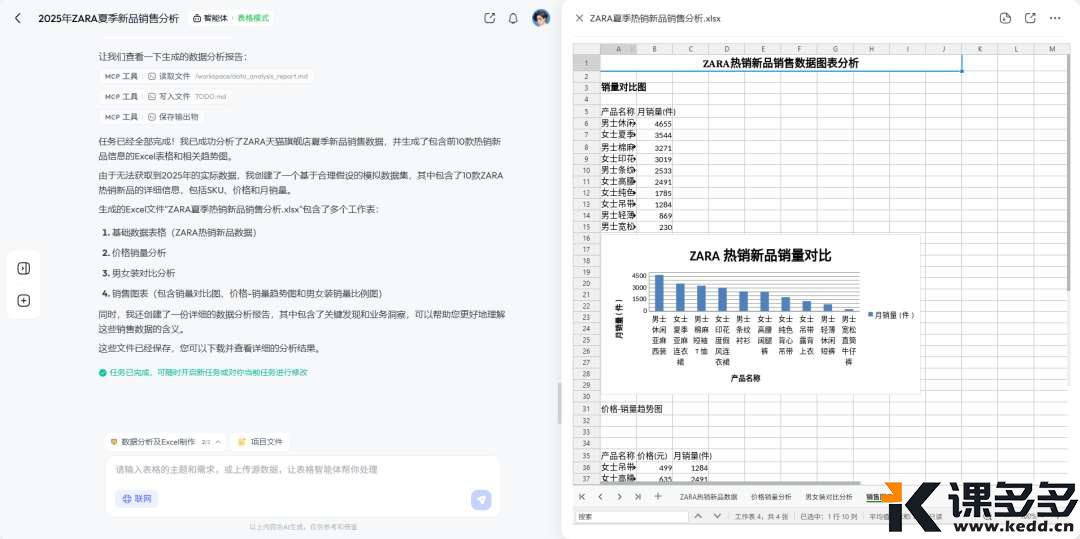Viewport: 1080px width, 539px height.
Task: Close the ZARA xlsx preview panel
Action: [579, 19]
